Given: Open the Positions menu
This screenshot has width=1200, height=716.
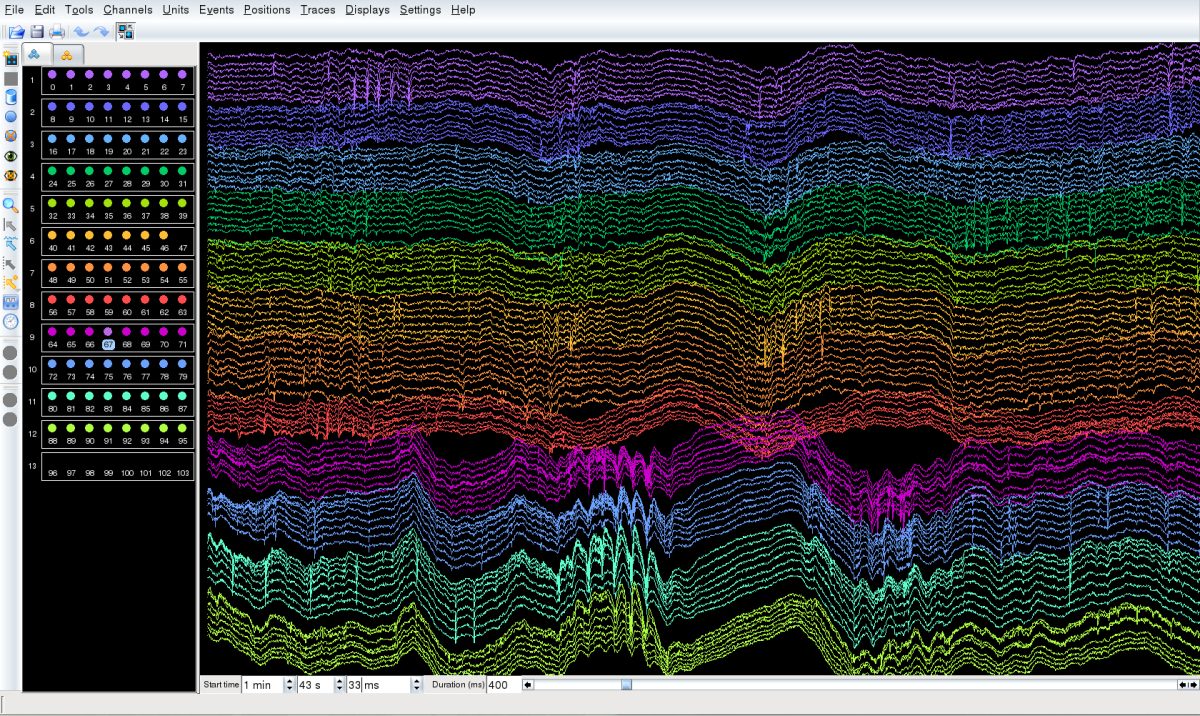Looking at the screenshot, I should 267,10.
